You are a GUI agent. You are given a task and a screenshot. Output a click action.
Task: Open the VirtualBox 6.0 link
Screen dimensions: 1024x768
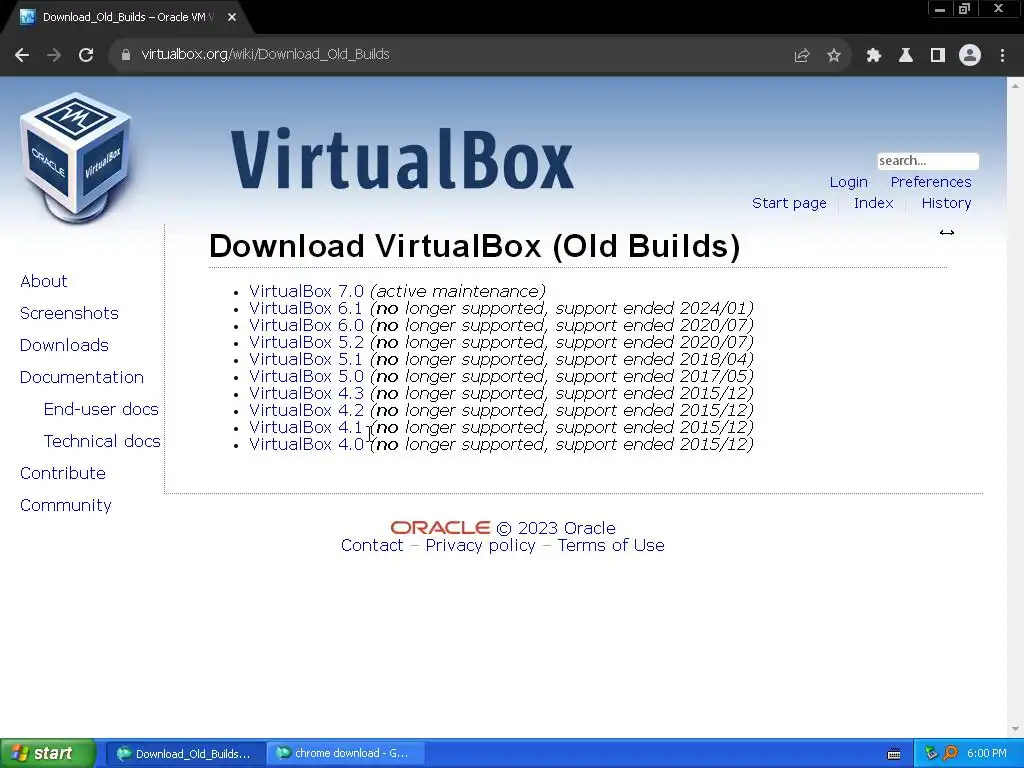[306, 325]
